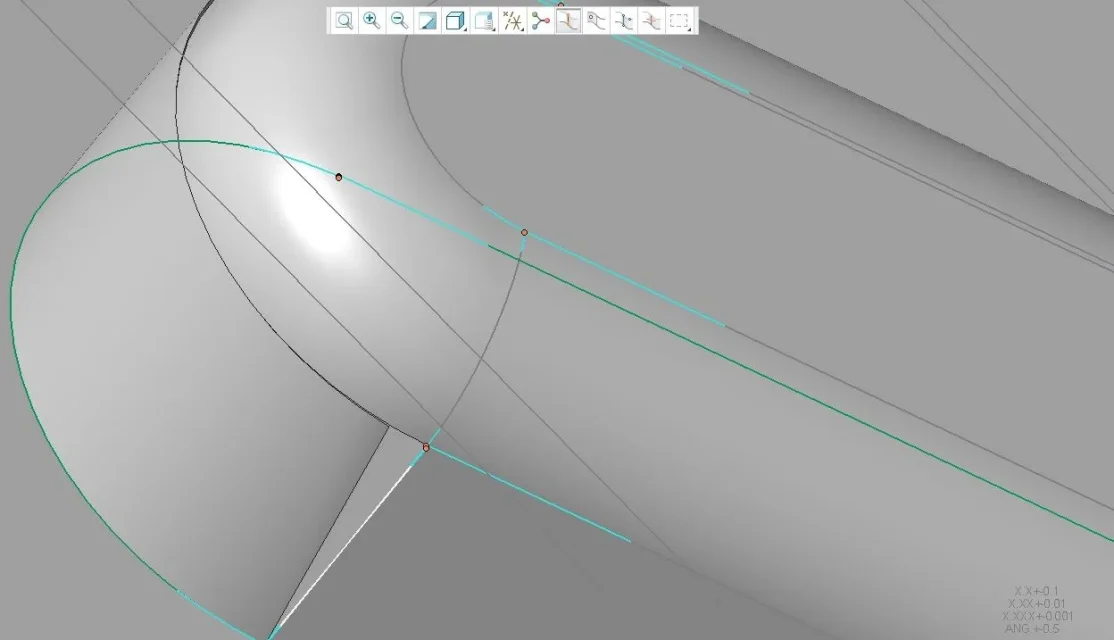Open the datum display filters icon
This screenshot has height=640, width=1114.
(512, 21)
